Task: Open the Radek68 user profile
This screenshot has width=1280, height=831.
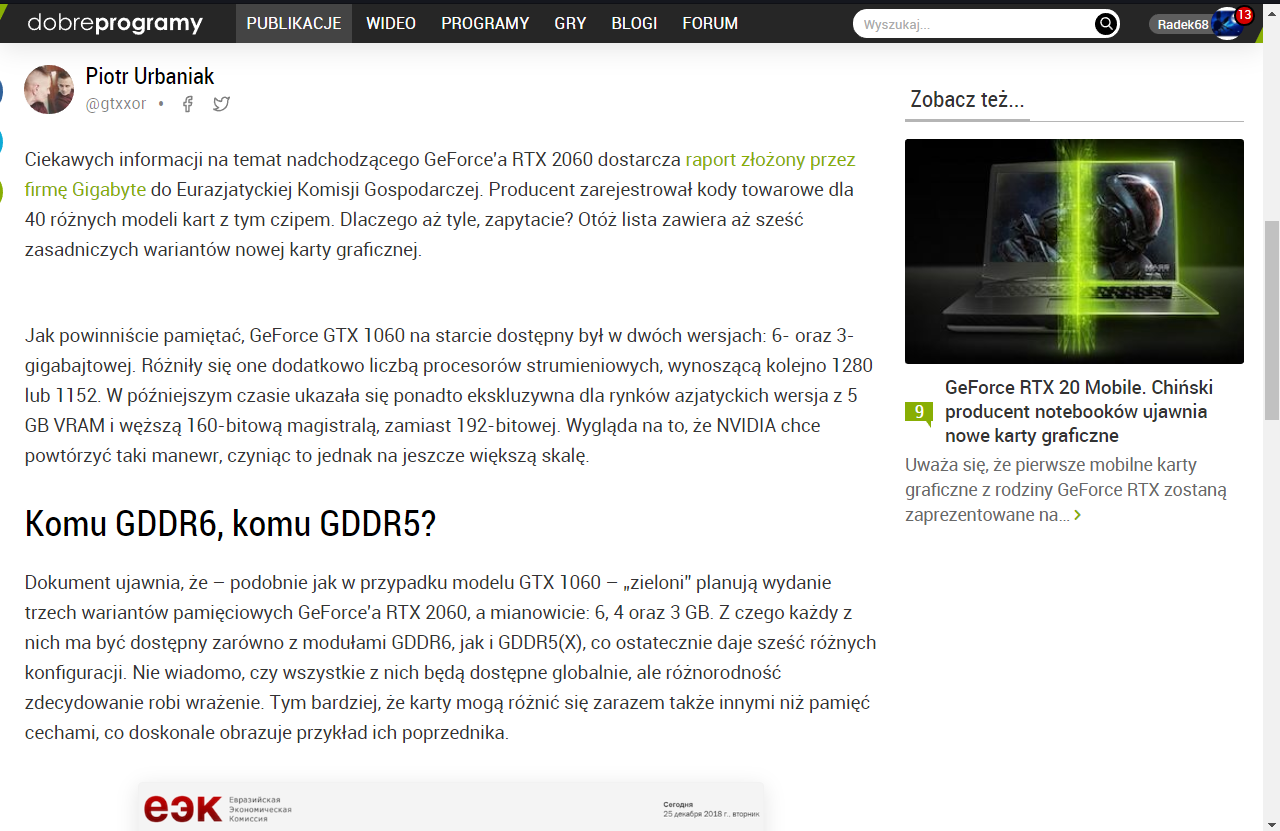Action: (x=1183, y=24)
